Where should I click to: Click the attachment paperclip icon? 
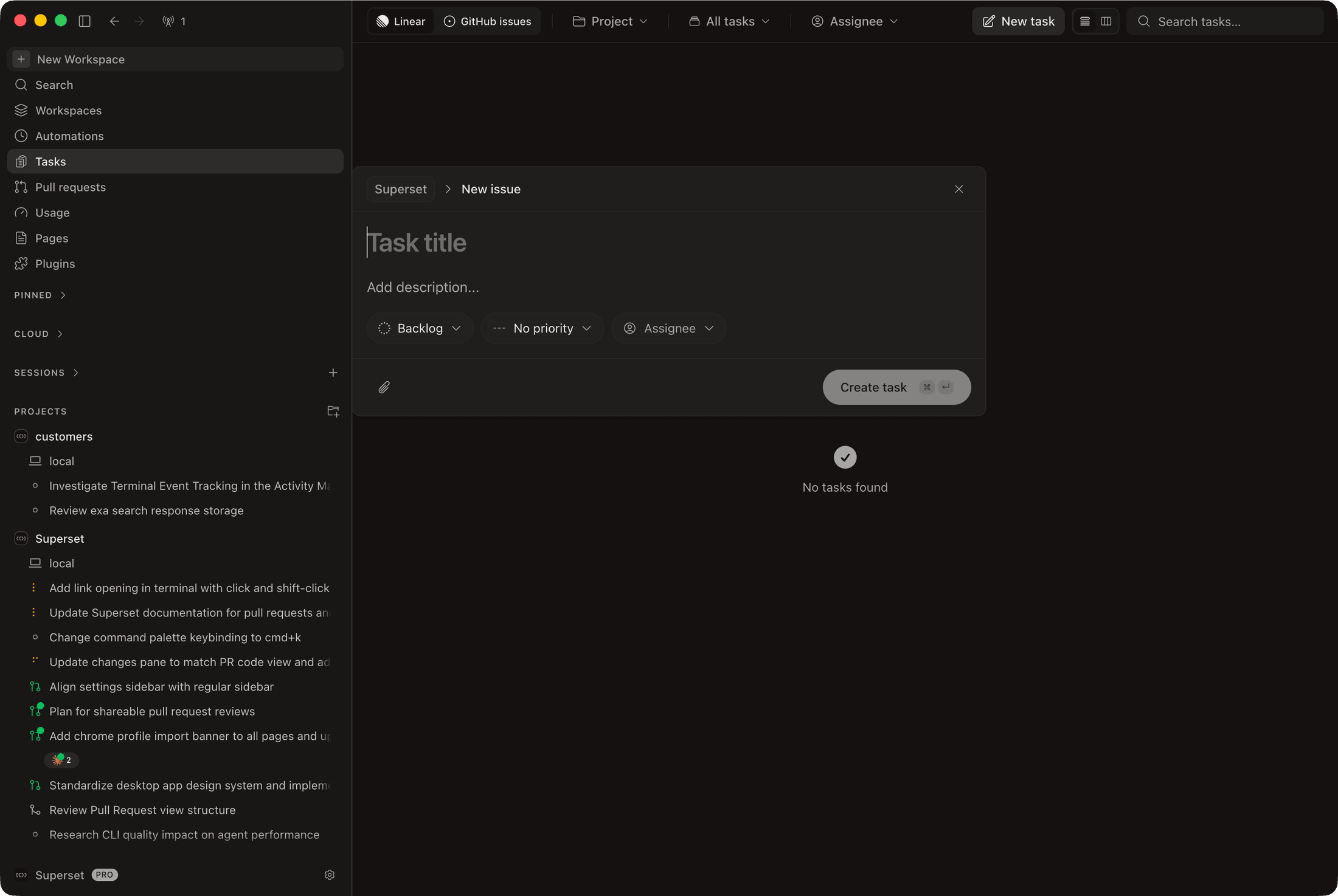tap(384, 387)
